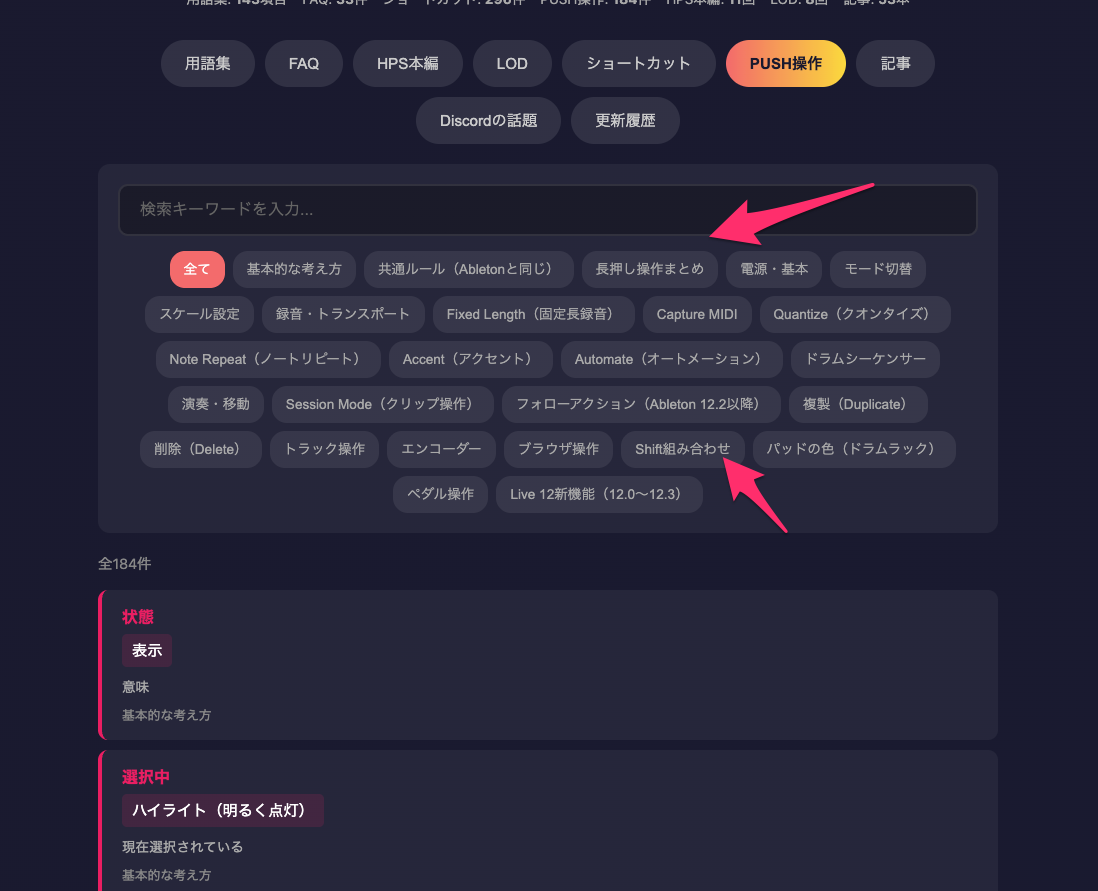Viewport: 1098px width, 891px height.
Task: Choose the Live 12新機能 filter
Action: [599, 495]
